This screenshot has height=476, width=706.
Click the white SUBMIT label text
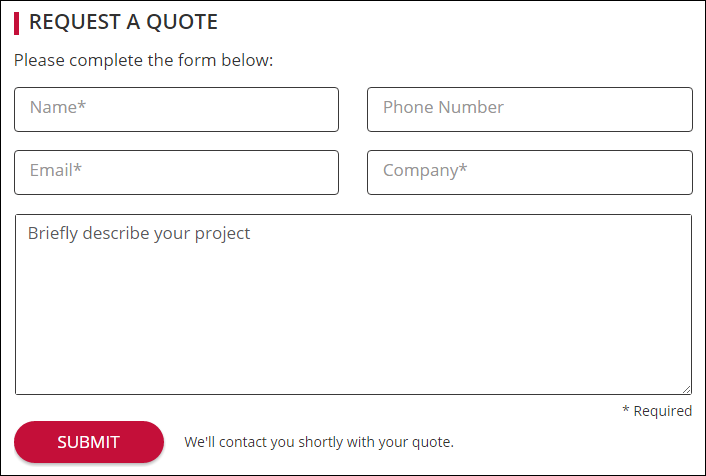(88, 442)
